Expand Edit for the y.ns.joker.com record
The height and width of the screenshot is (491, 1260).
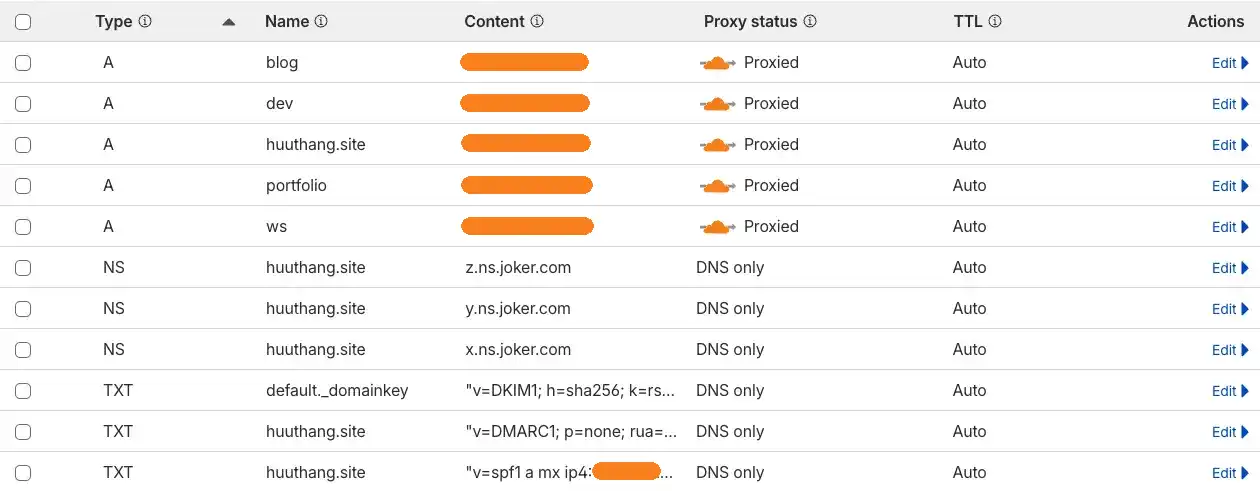coord(1230,309)
